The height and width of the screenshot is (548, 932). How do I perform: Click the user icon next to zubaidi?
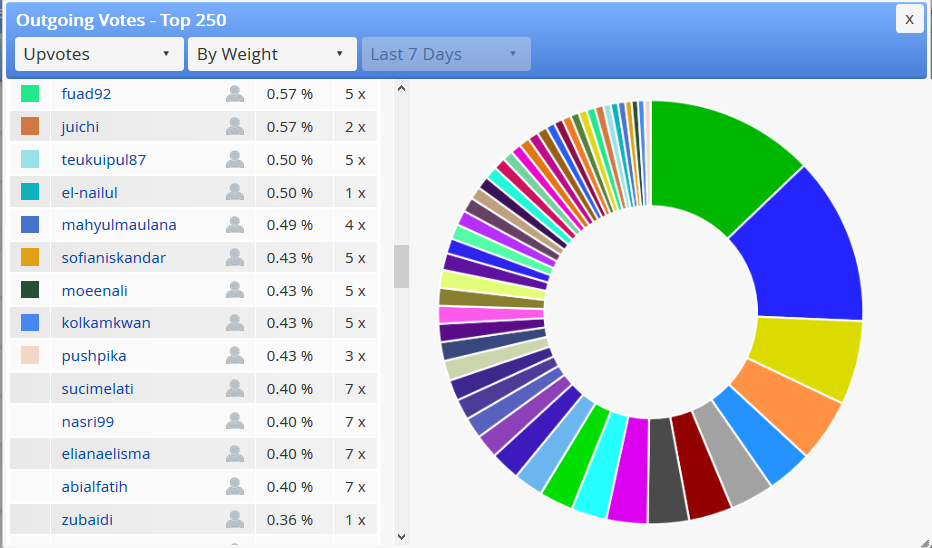tap(235, 519)
